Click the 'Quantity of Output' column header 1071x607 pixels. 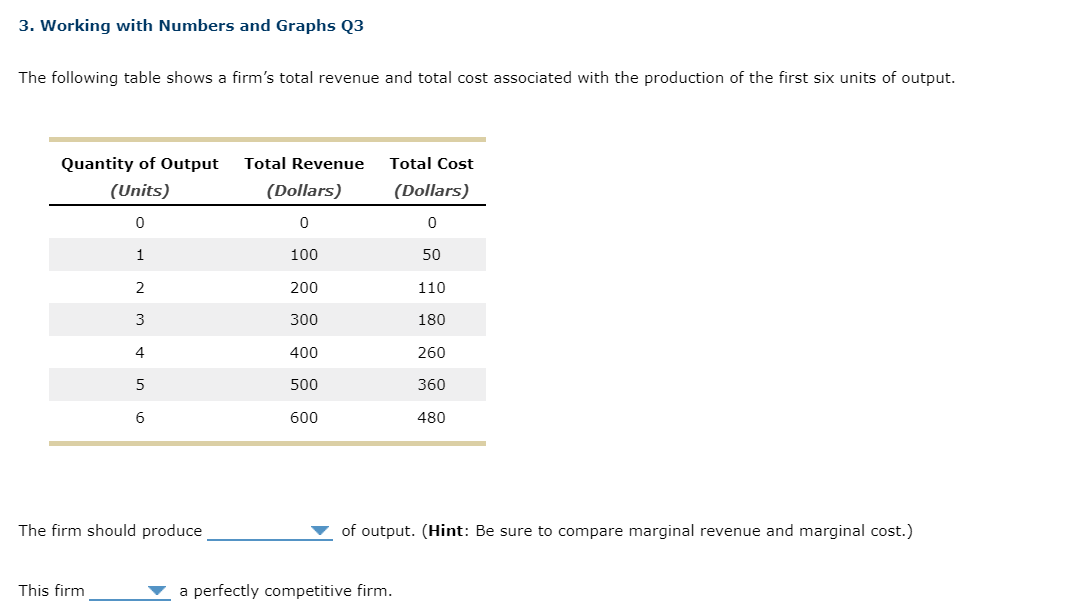[139, 163]
